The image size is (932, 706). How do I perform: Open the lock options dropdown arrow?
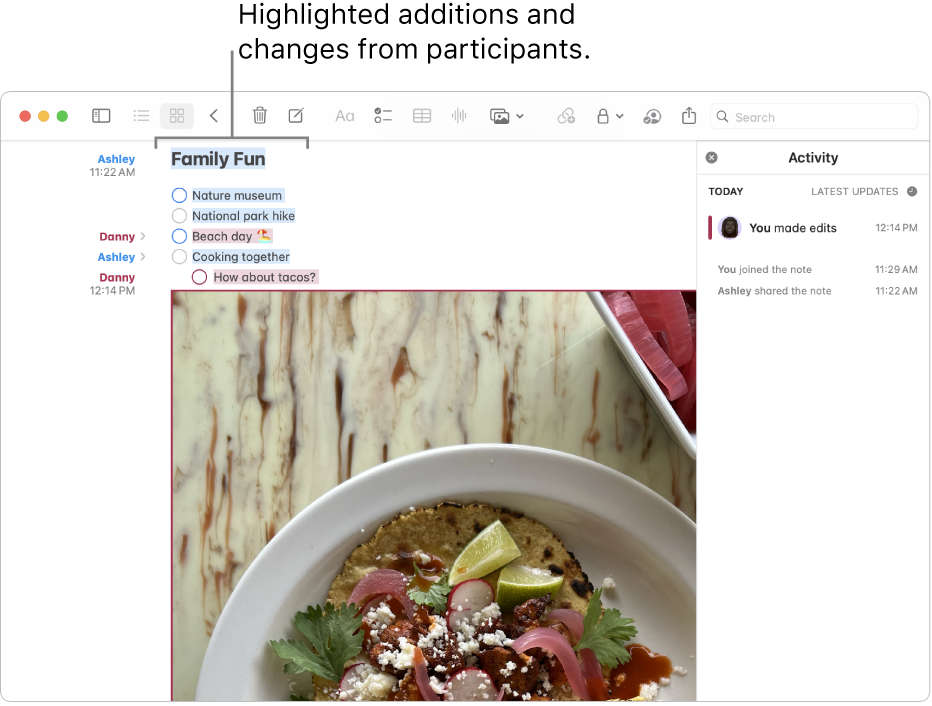pyautogui.click(x=619, y=116)
